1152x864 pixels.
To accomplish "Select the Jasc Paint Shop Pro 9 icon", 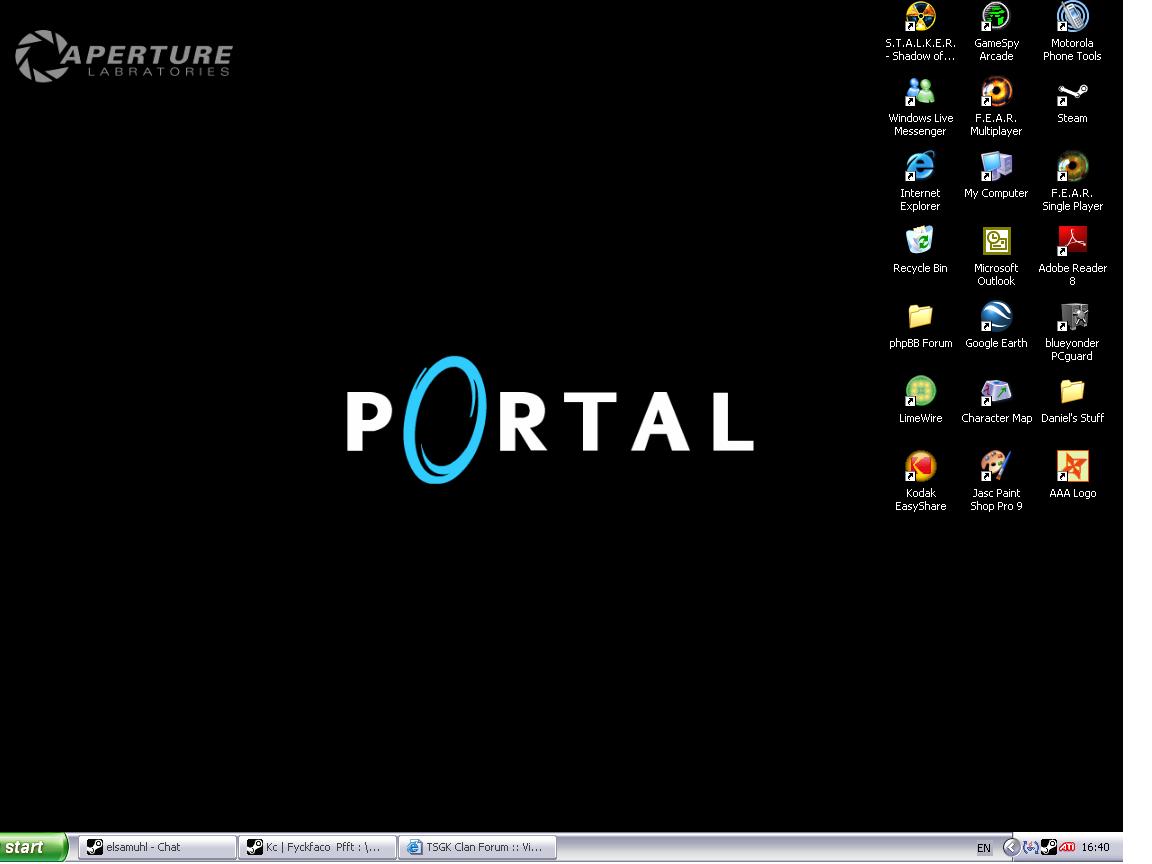I will pos(996,467).
